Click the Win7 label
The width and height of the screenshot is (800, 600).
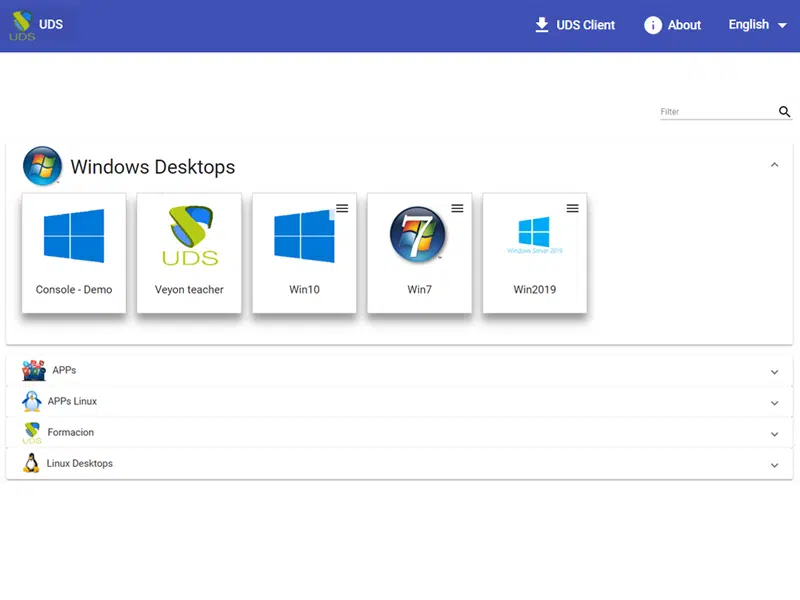coord(419,289)
